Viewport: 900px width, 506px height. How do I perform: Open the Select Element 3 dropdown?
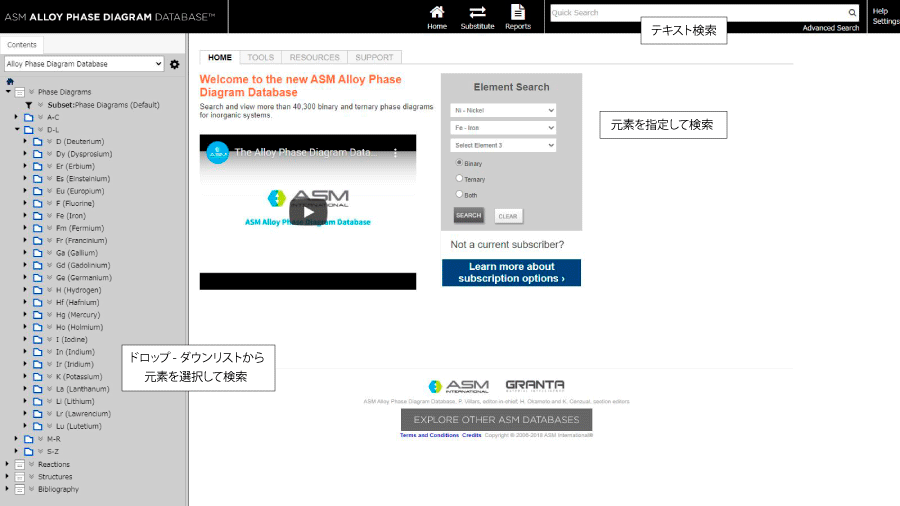click(503, 145)
